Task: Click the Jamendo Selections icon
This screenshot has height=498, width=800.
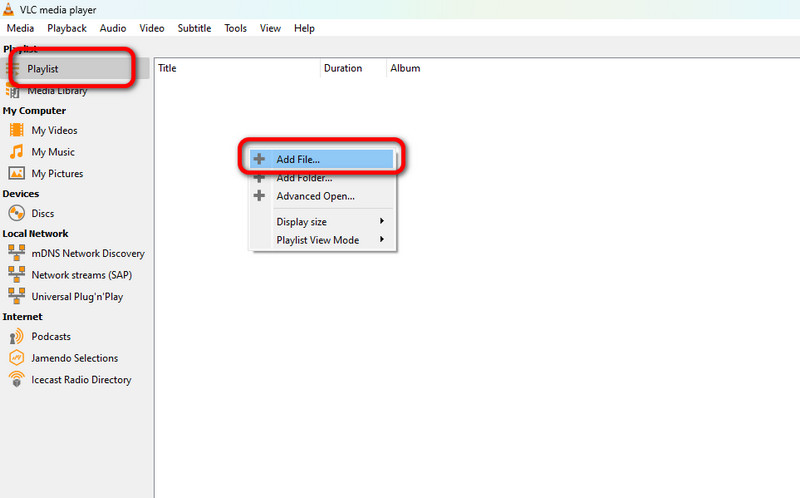Action: [16, 358]
